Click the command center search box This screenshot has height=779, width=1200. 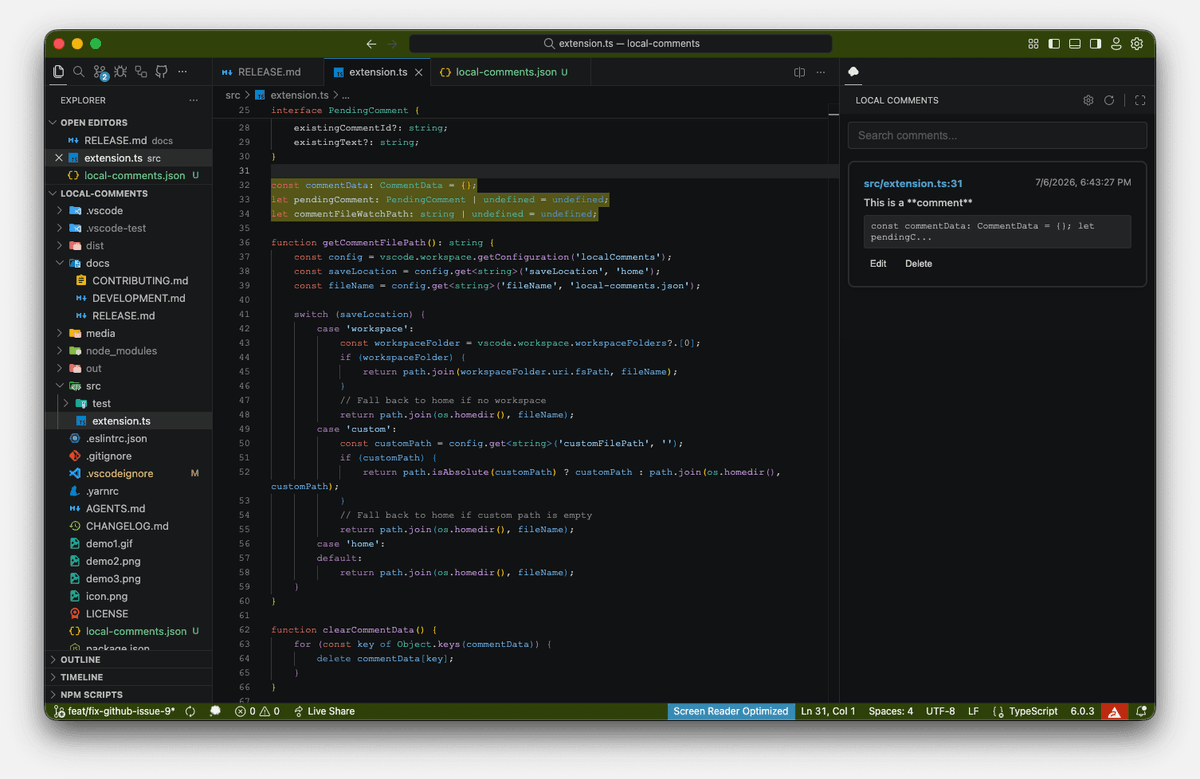[x=621, y=44]
